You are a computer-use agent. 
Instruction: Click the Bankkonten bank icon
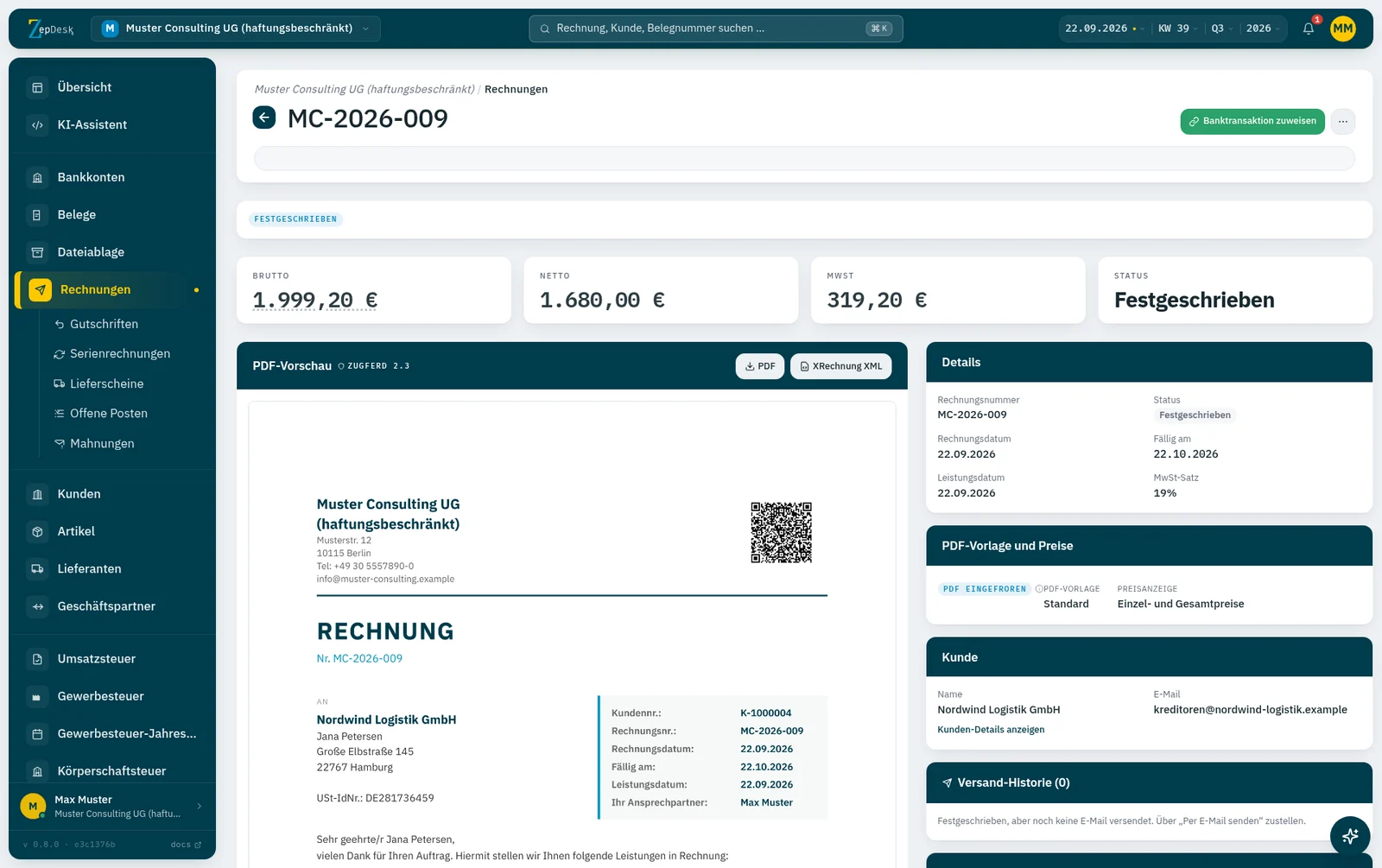pos(37,177)
